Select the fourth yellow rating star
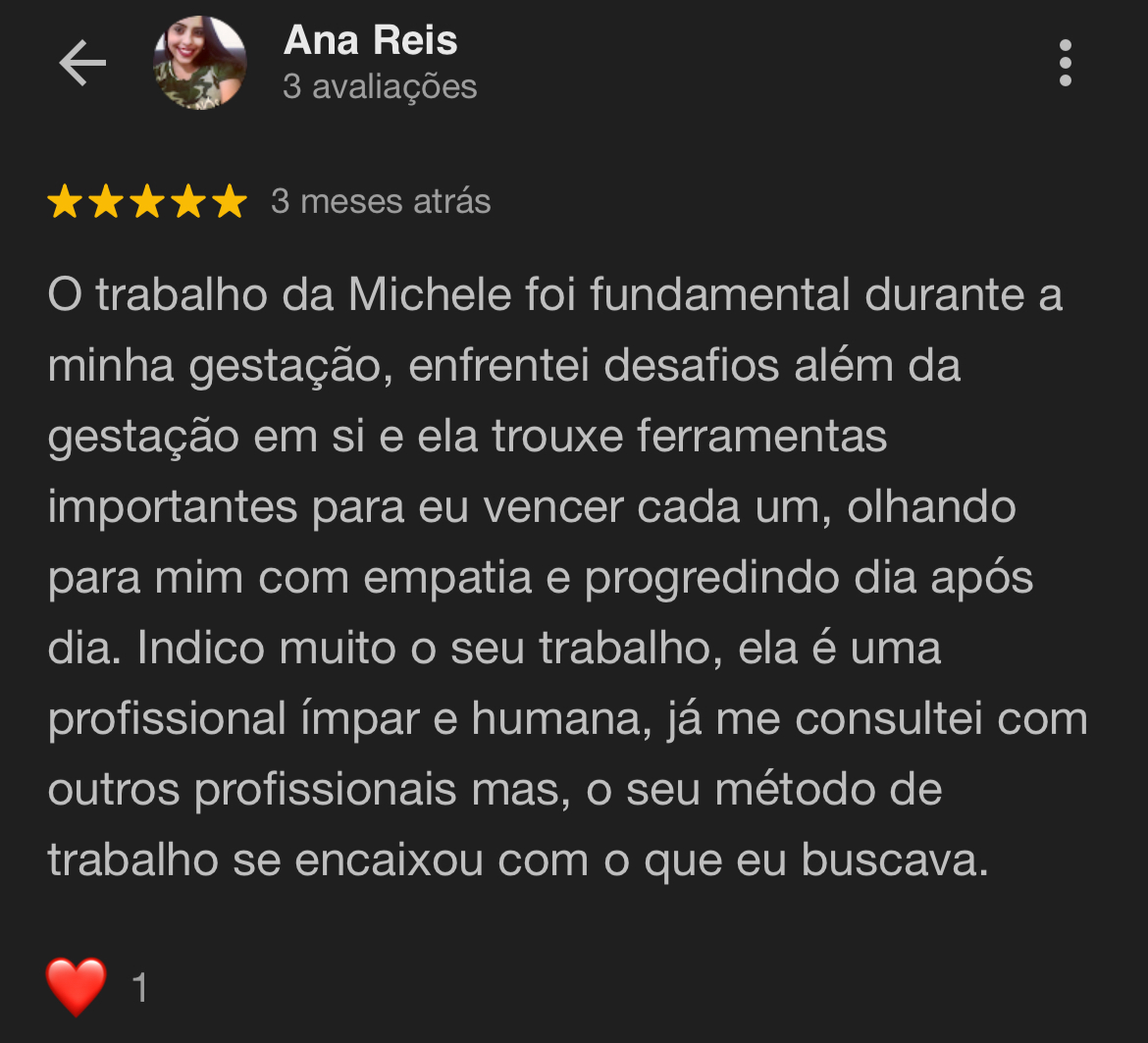Viewport: 1148px width, 1043px height. click(189, 201)
